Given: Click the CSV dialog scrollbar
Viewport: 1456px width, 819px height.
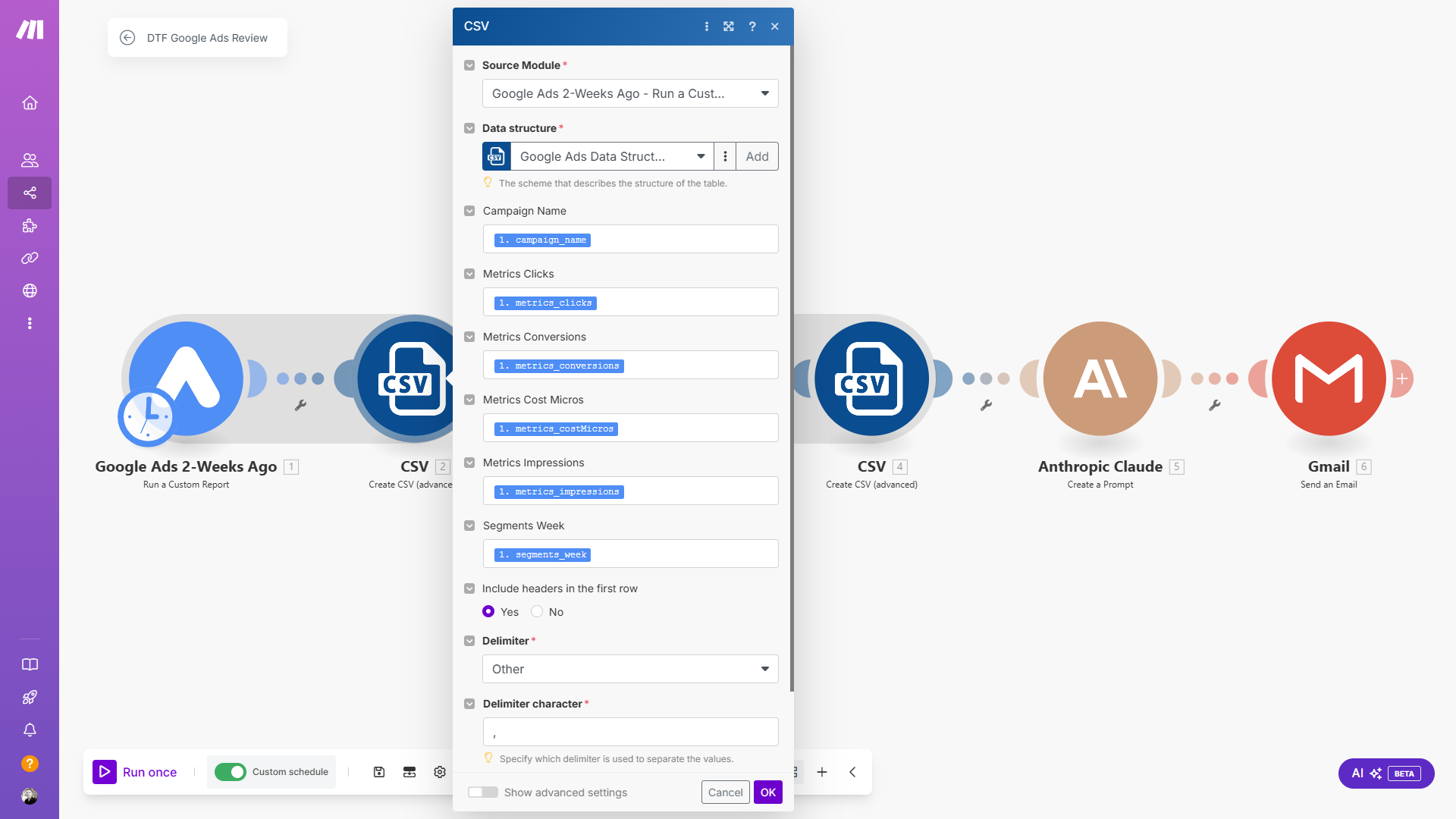Looking at the screenshot, I should [792, 369].
